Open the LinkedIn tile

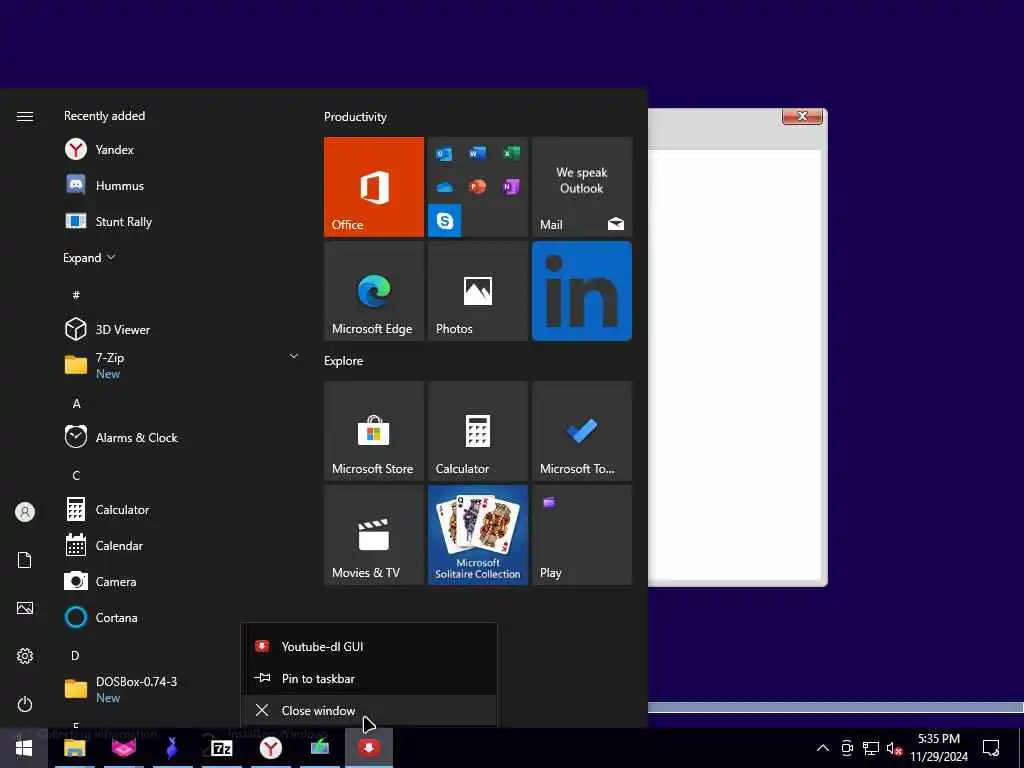click(x=582, y=291)
